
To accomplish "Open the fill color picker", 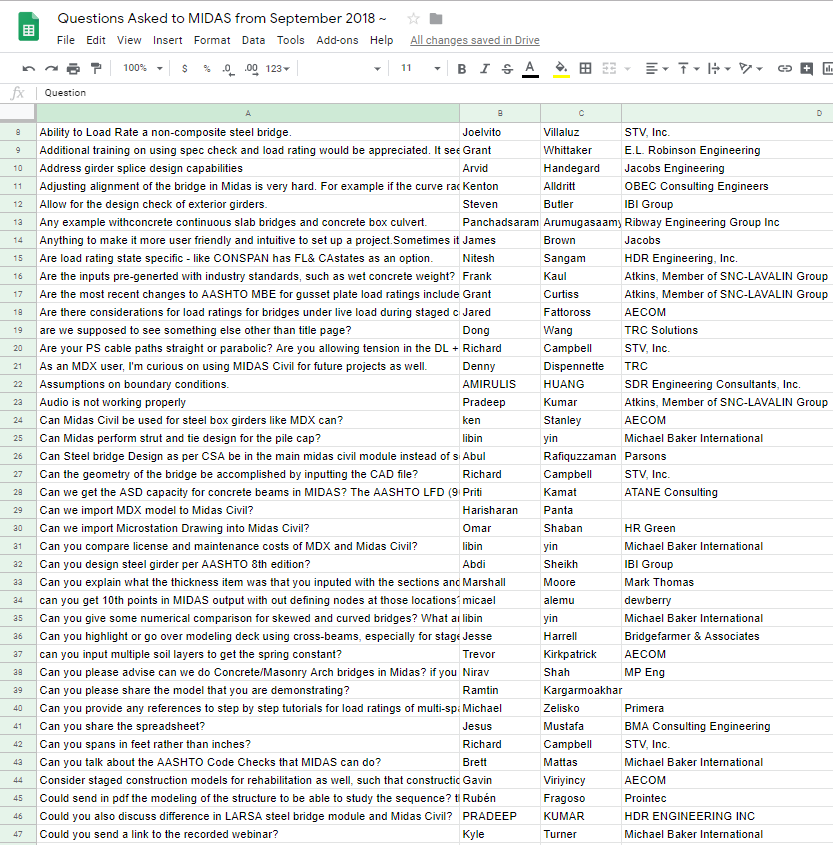I will pyautogui.click(x=561, y=69).
